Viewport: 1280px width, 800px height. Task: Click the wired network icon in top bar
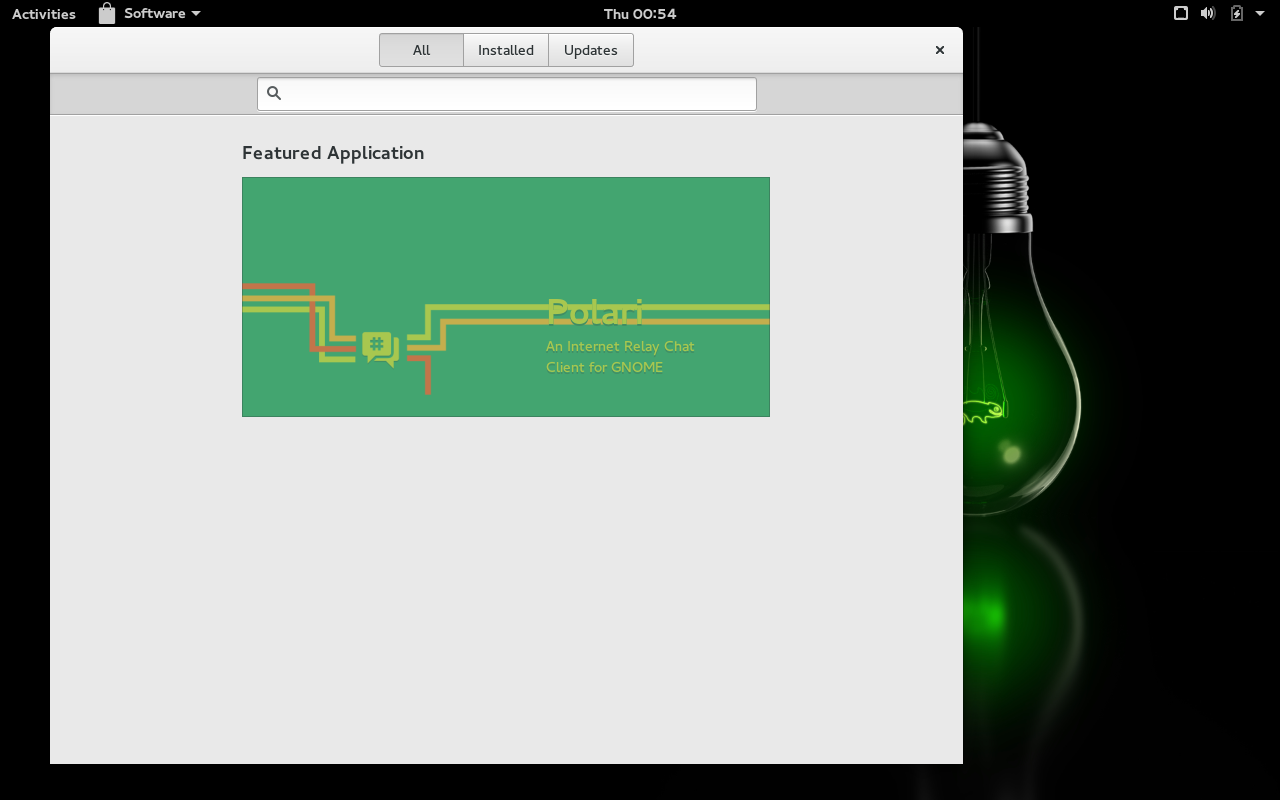click(x=1181, y=14)
